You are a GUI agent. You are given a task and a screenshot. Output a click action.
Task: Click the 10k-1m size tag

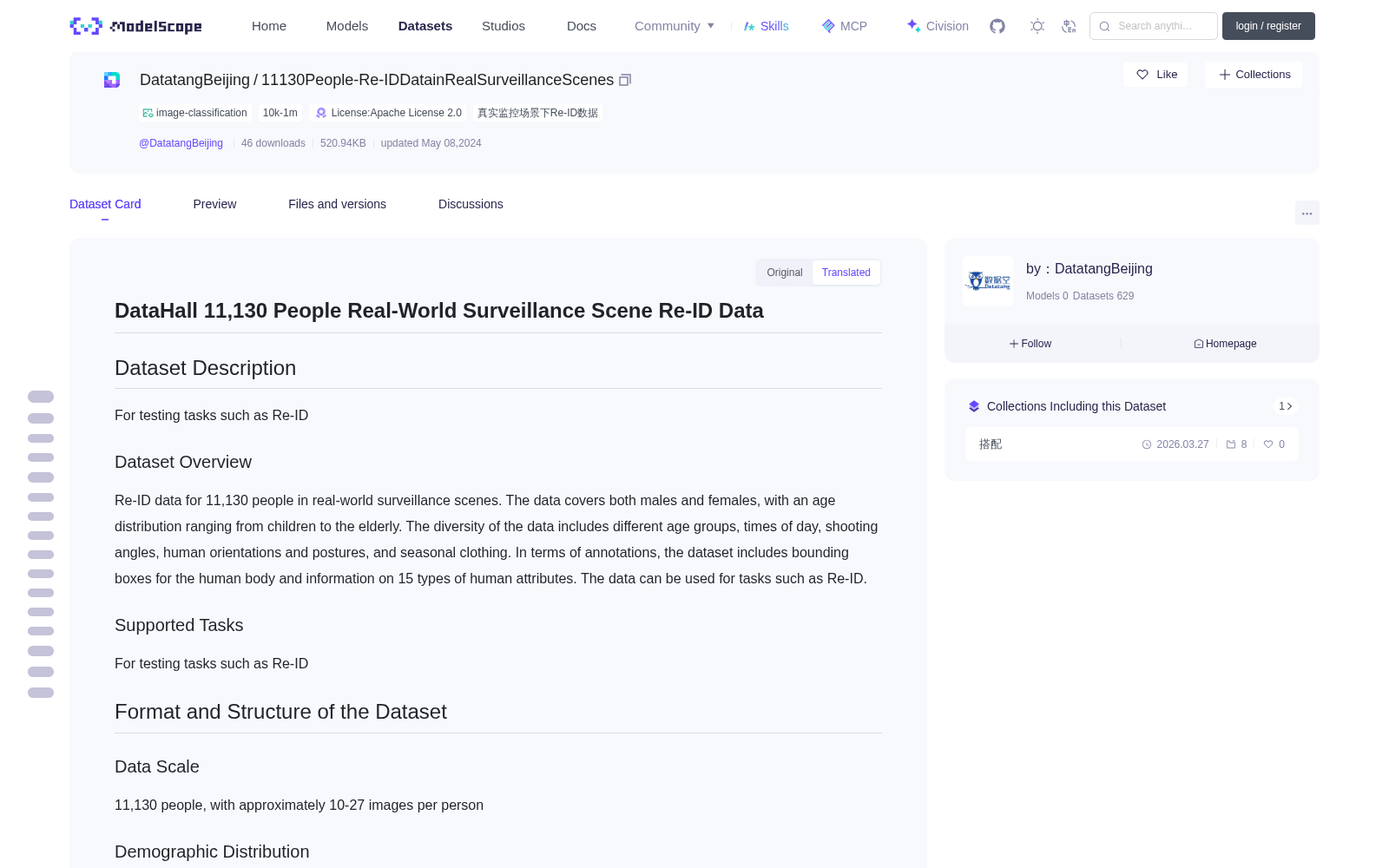[x=280, y=113]
